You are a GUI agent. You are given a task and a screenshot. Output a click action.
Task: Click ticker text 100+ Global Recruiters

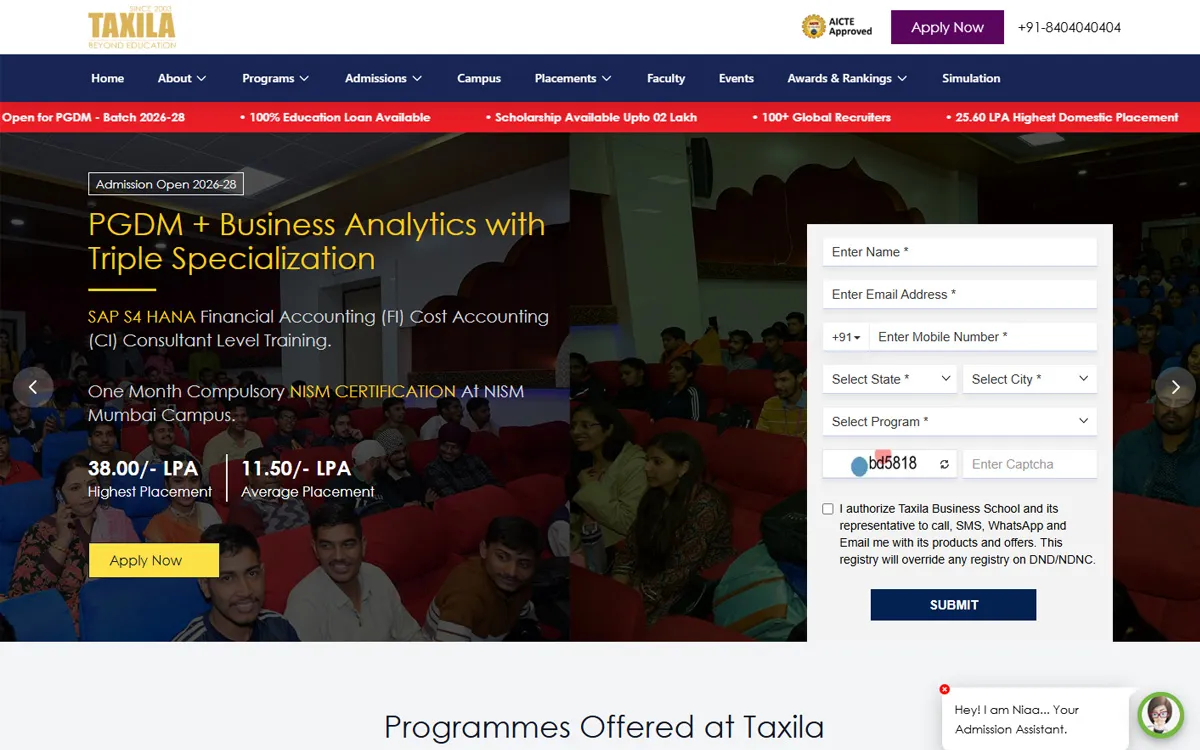821,117
